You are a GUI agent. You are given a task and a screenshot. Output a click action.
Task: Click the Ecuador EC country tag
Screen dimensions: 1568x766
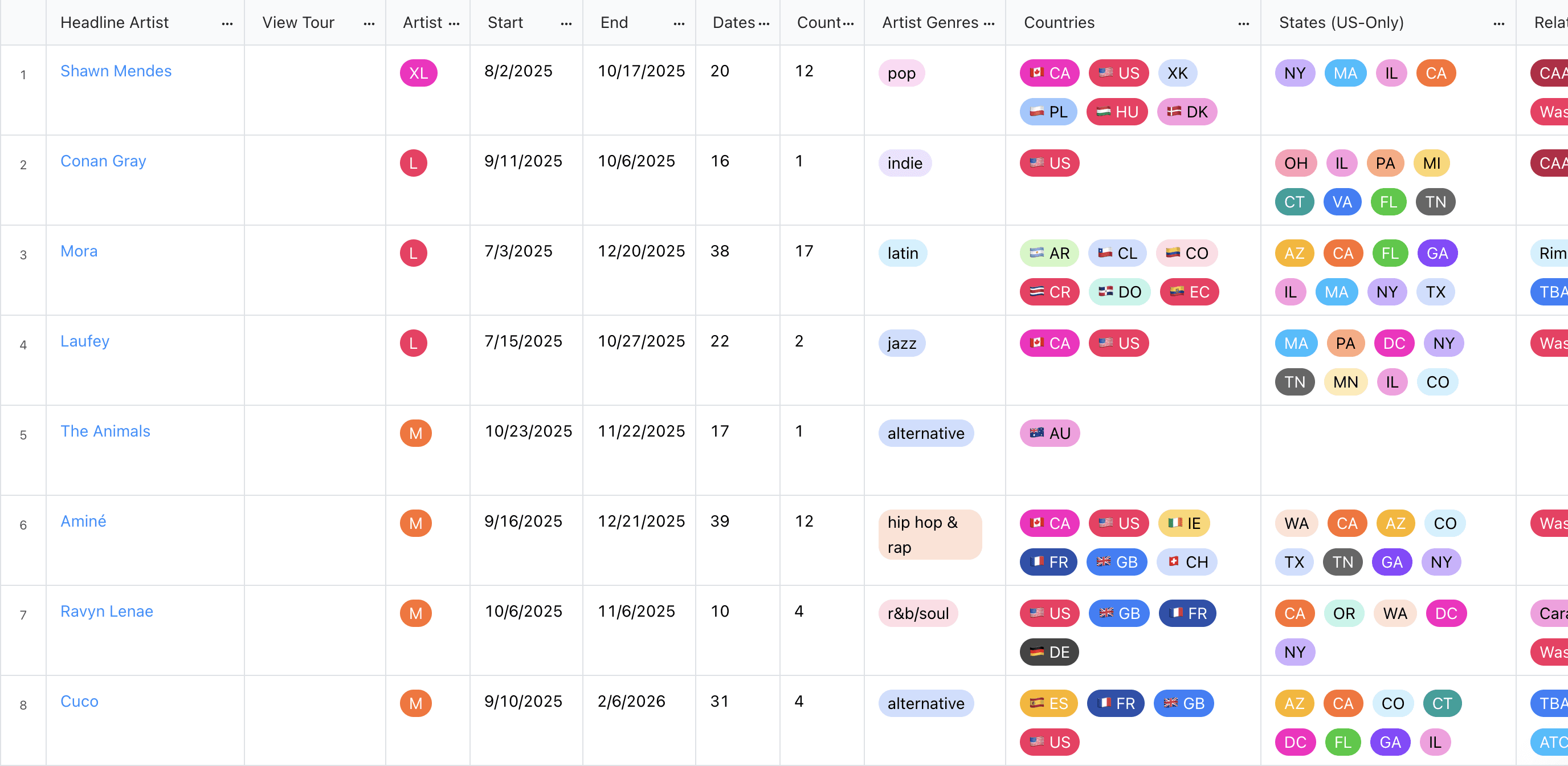(1189, 292)
